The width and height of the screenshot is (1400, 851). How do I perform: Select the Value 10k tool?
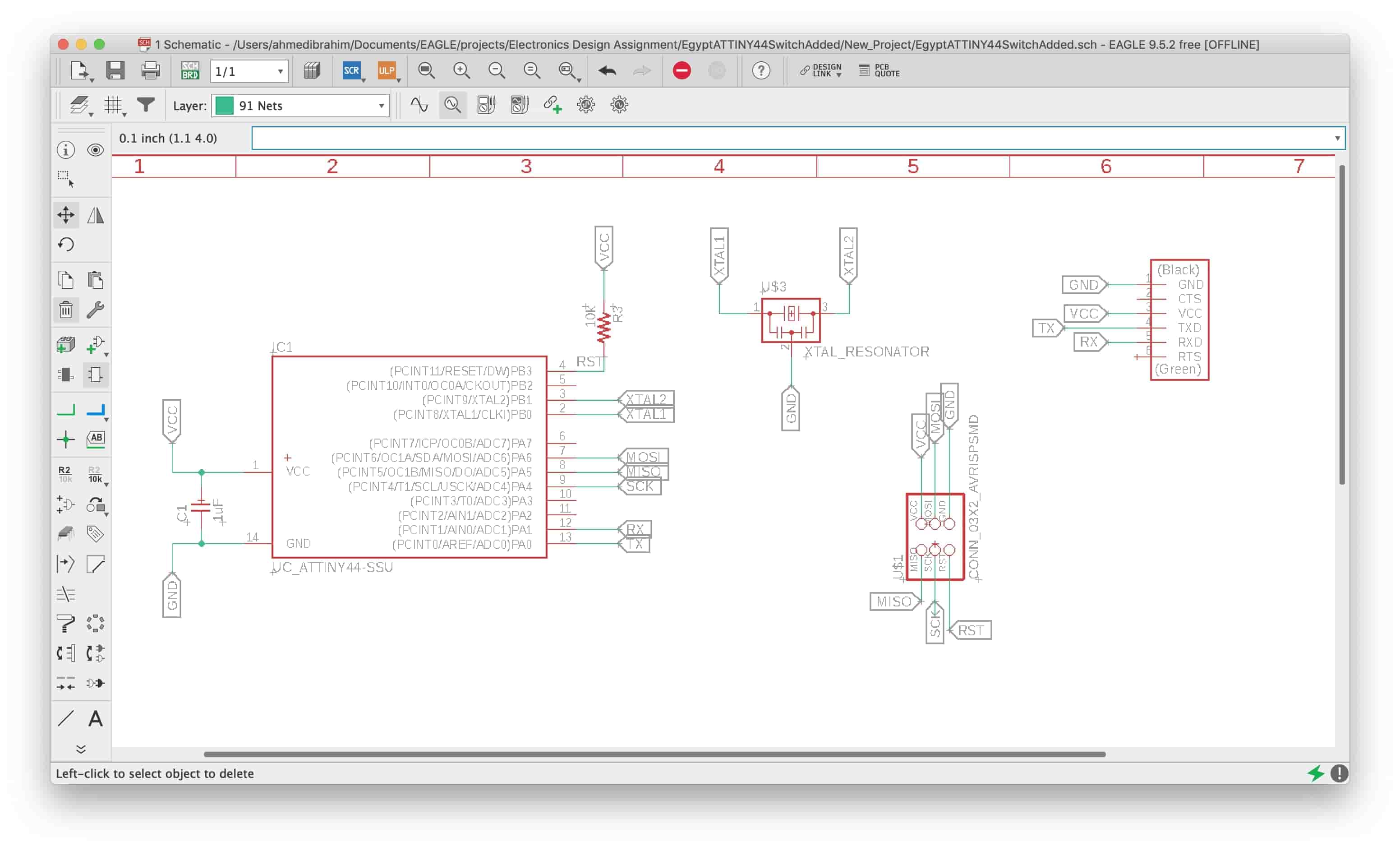(96, 474)
